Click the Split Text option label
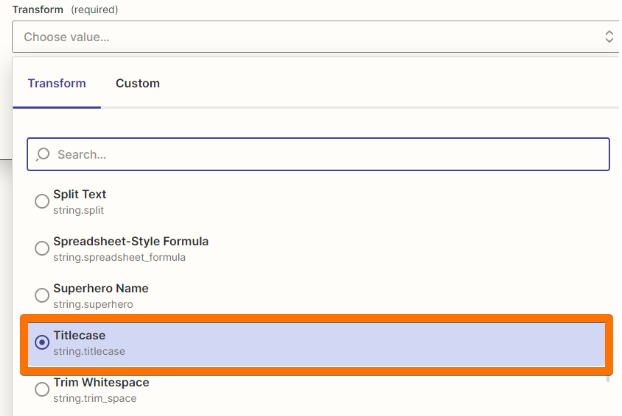Viewport: 622px width, 416px height. click(x=80, y=194)
